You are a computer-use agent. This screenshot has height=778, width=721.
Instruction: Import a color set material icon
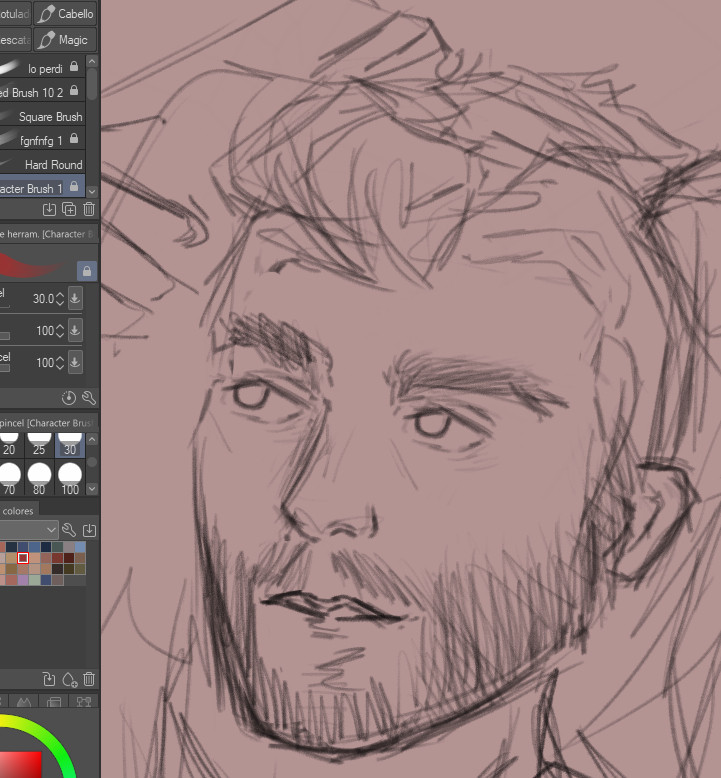coord(89,530)
